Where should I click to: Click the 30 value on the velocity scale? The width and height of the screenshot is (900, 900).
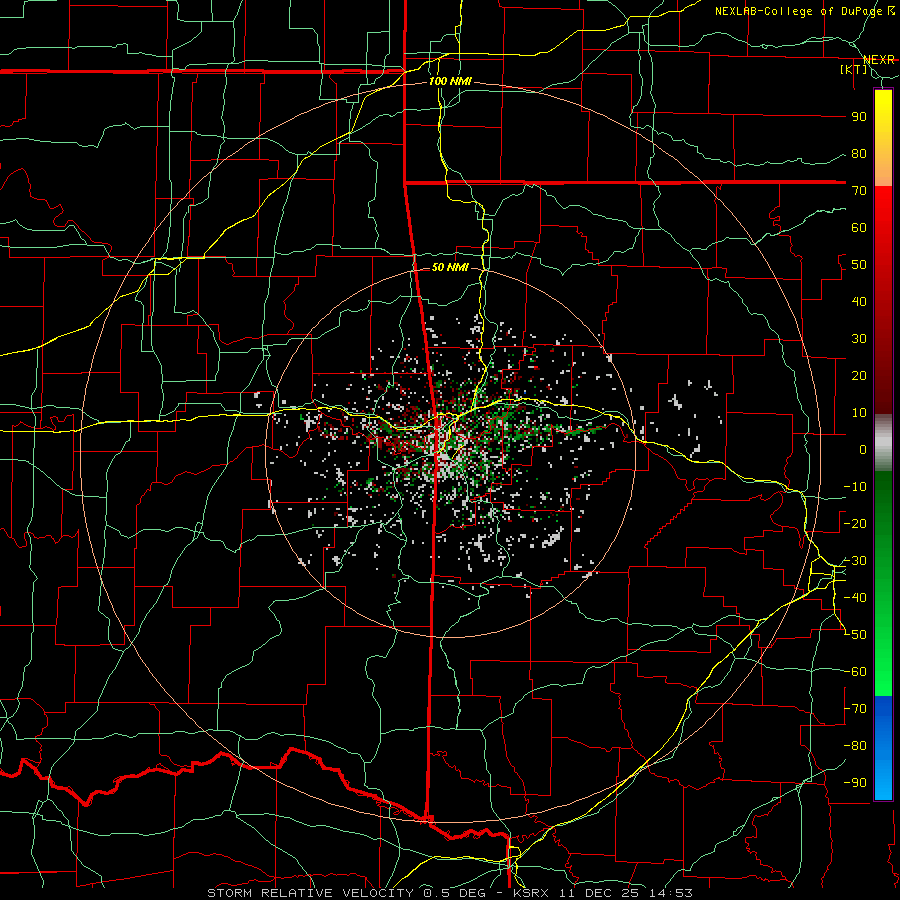859,339
